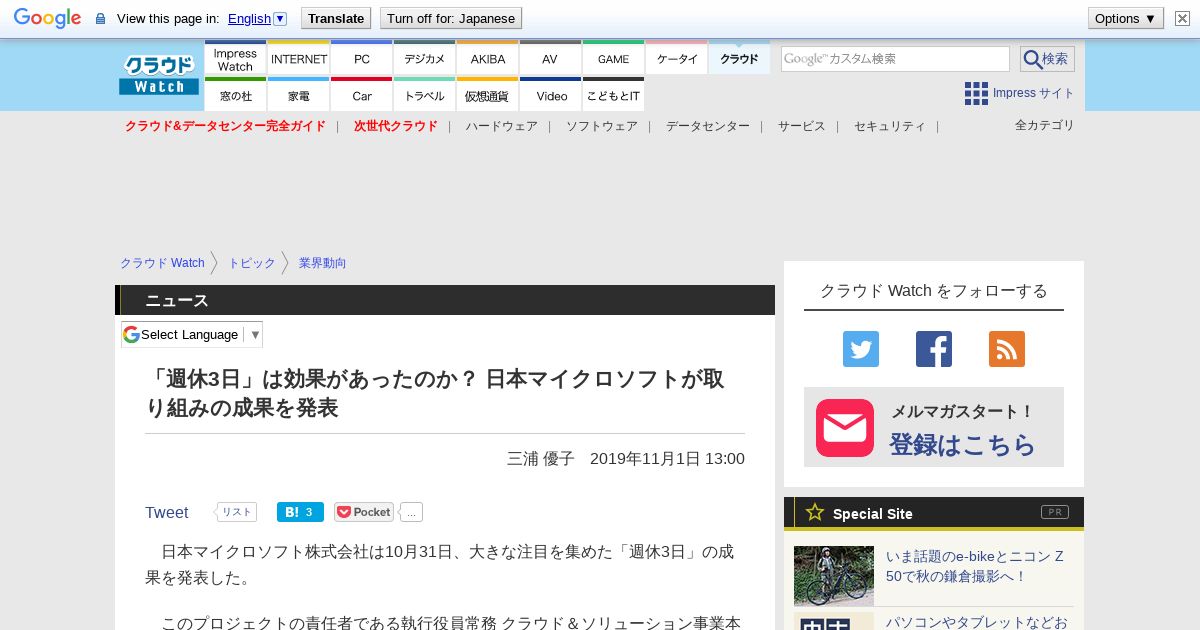1200x630 pixels.
Task: Click the 検索 search button
Action: pyautogui.click(x=1047, y=59)
